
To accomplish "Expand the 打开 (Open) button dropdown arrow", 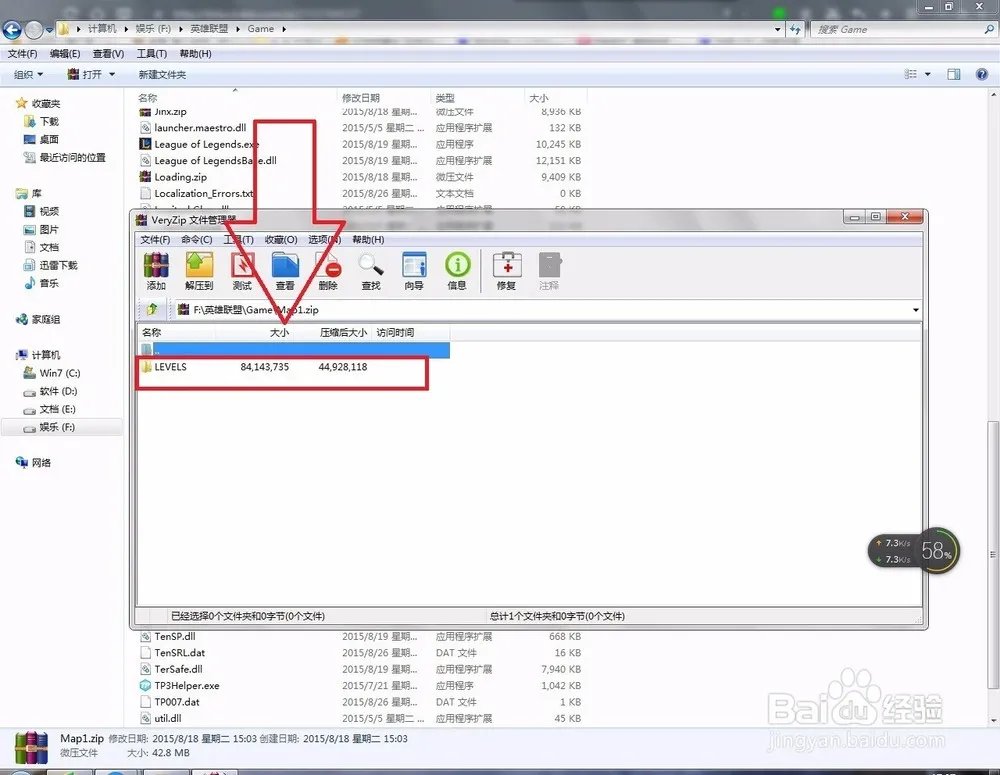I will (112, 75).
